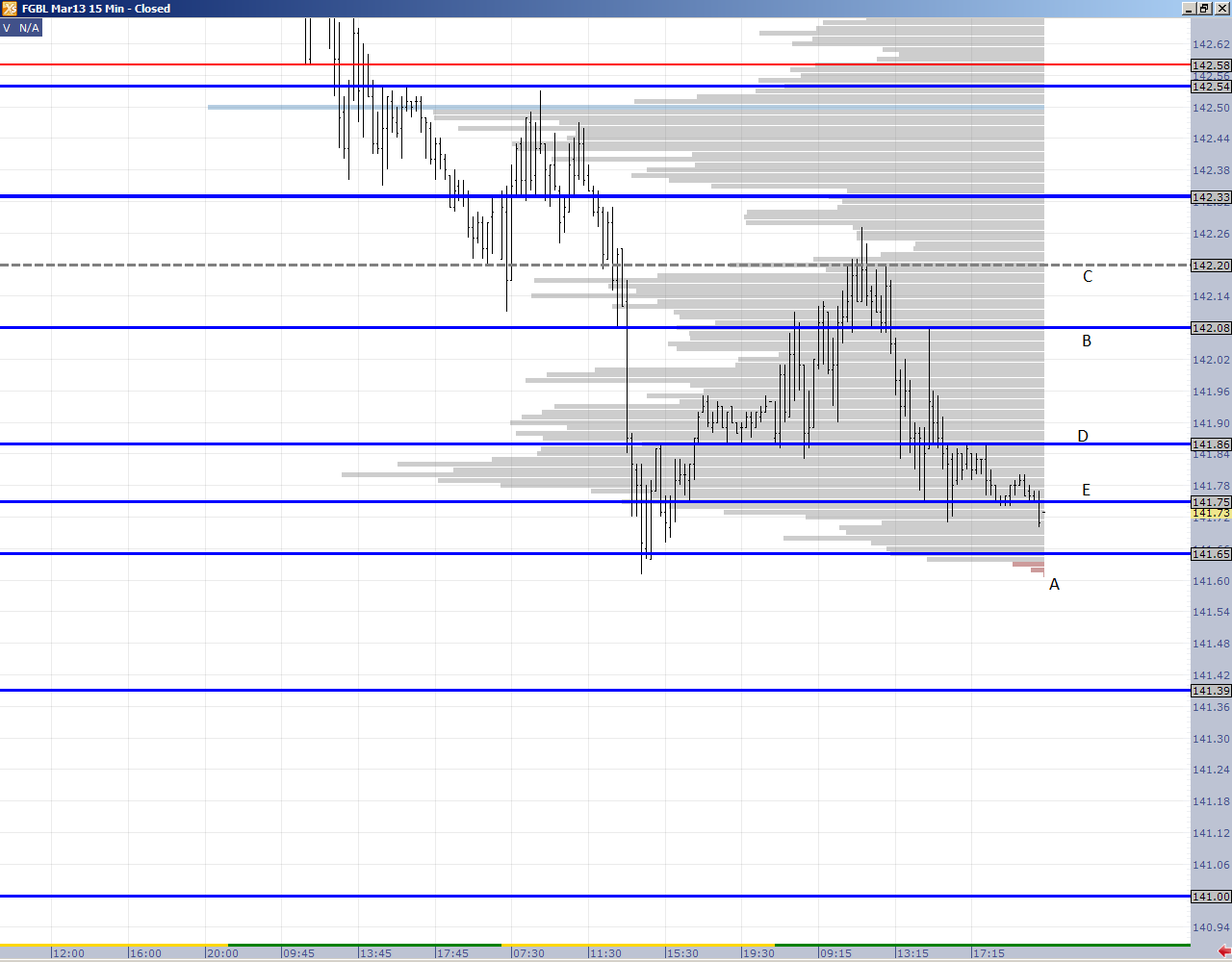Click the 09:45 time axis label
The height and width of the screenshot is (962, 1232).
[298, 953]
